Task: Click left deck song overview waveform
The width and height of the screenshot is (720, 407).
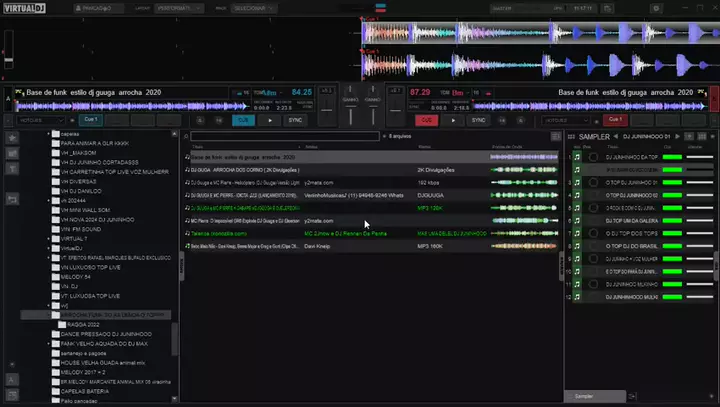Action: (132, 107)
